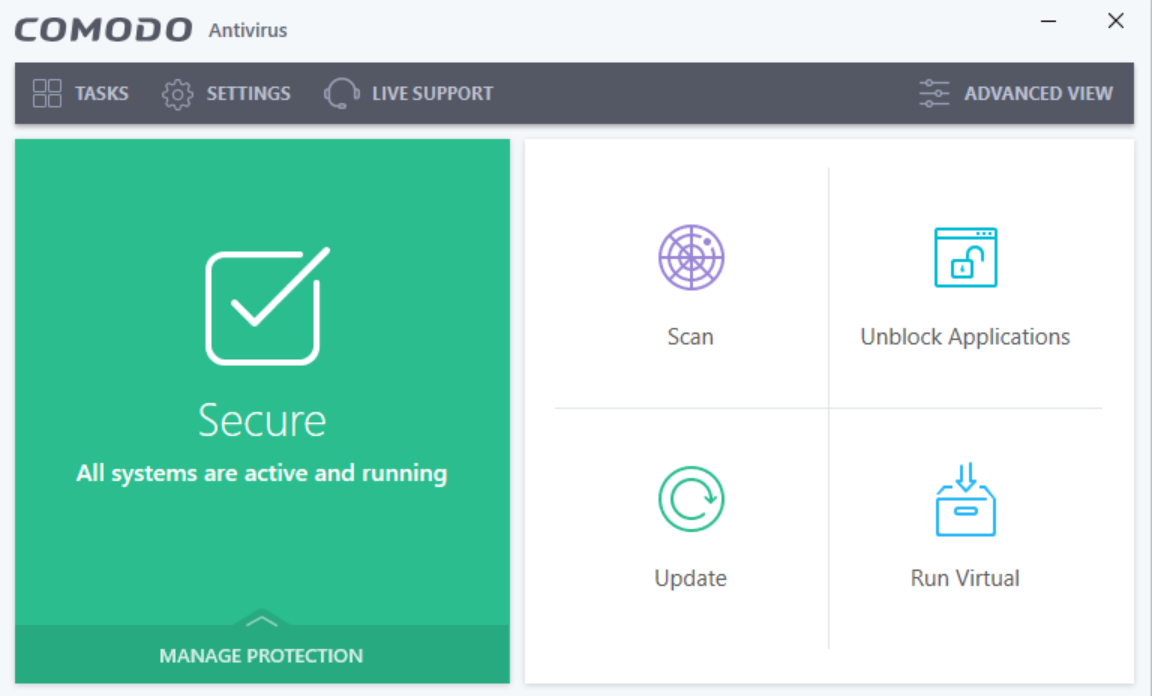
Task: Expand the Manage Protection panel
Action: point(261,655)
